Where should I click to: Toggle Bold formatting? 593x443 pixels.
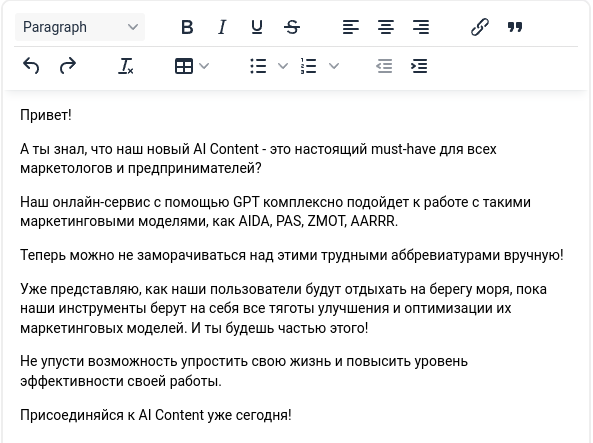coord(187,27)
